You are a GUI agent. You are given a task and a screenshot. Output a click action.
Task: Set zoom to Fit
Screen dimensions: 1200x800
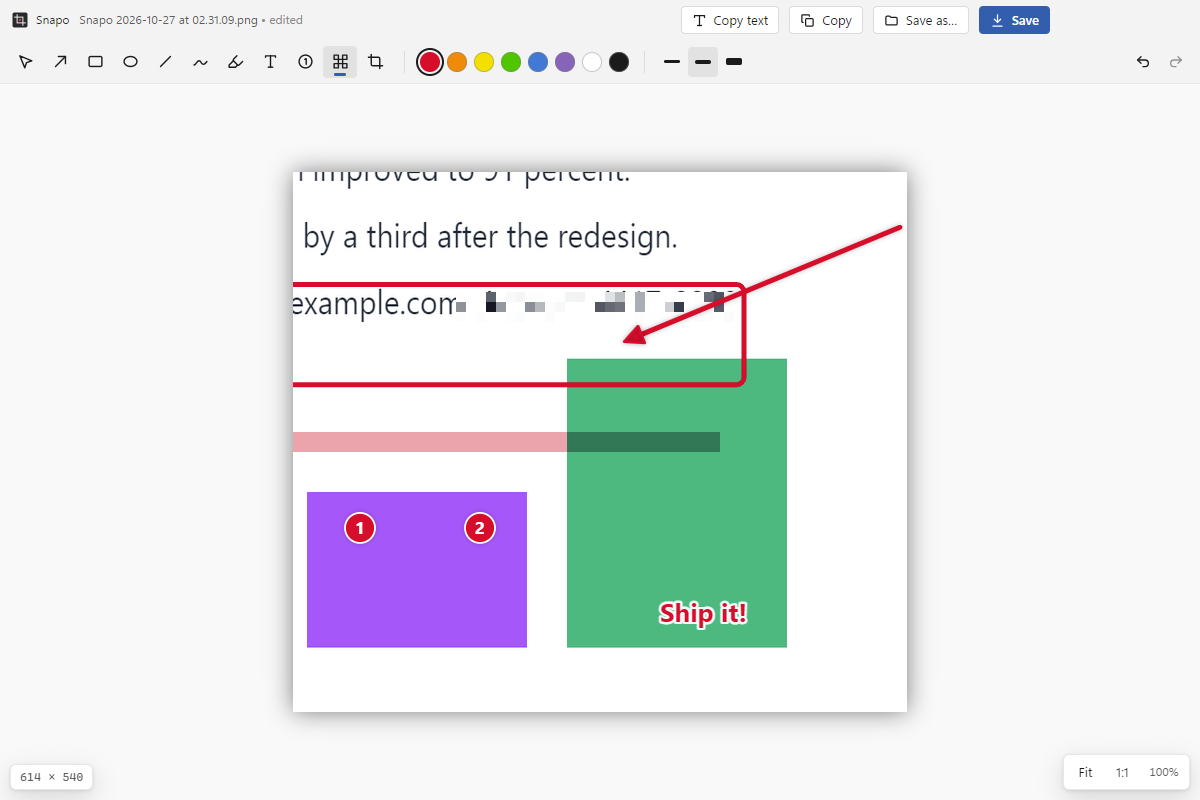(x=1085, y=772)
